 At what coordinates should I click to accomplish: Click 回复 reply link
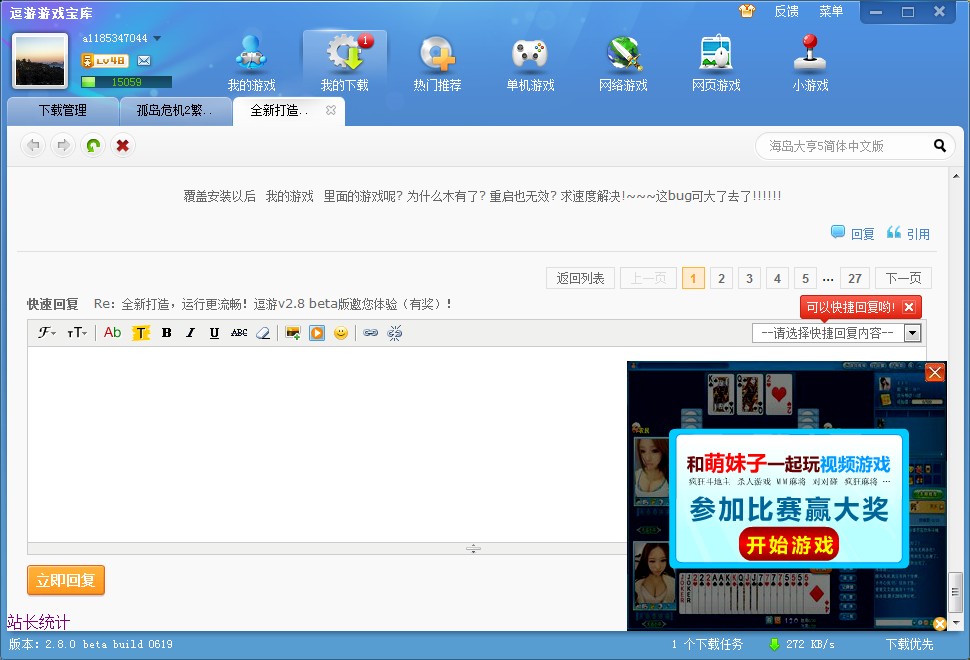tap(852, 233)
